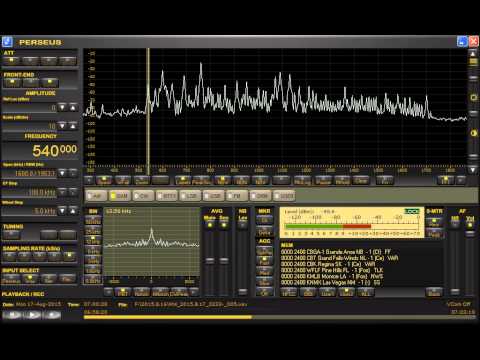The height and width of the screenshot is (360, 480).
Task: Click the Labels button under the spectrum
Action: coord(183,181)
